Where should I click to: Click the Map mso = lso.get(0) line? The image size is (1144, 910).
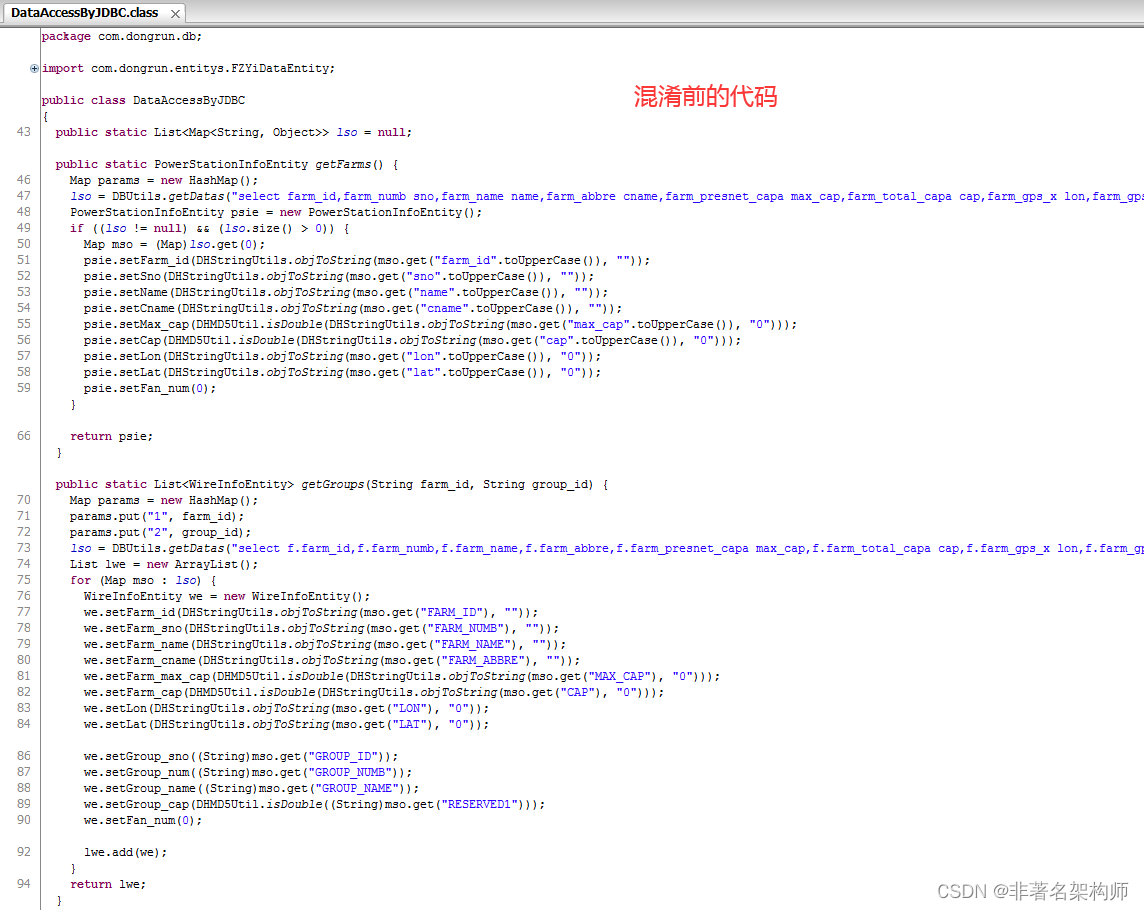(174, 244)
